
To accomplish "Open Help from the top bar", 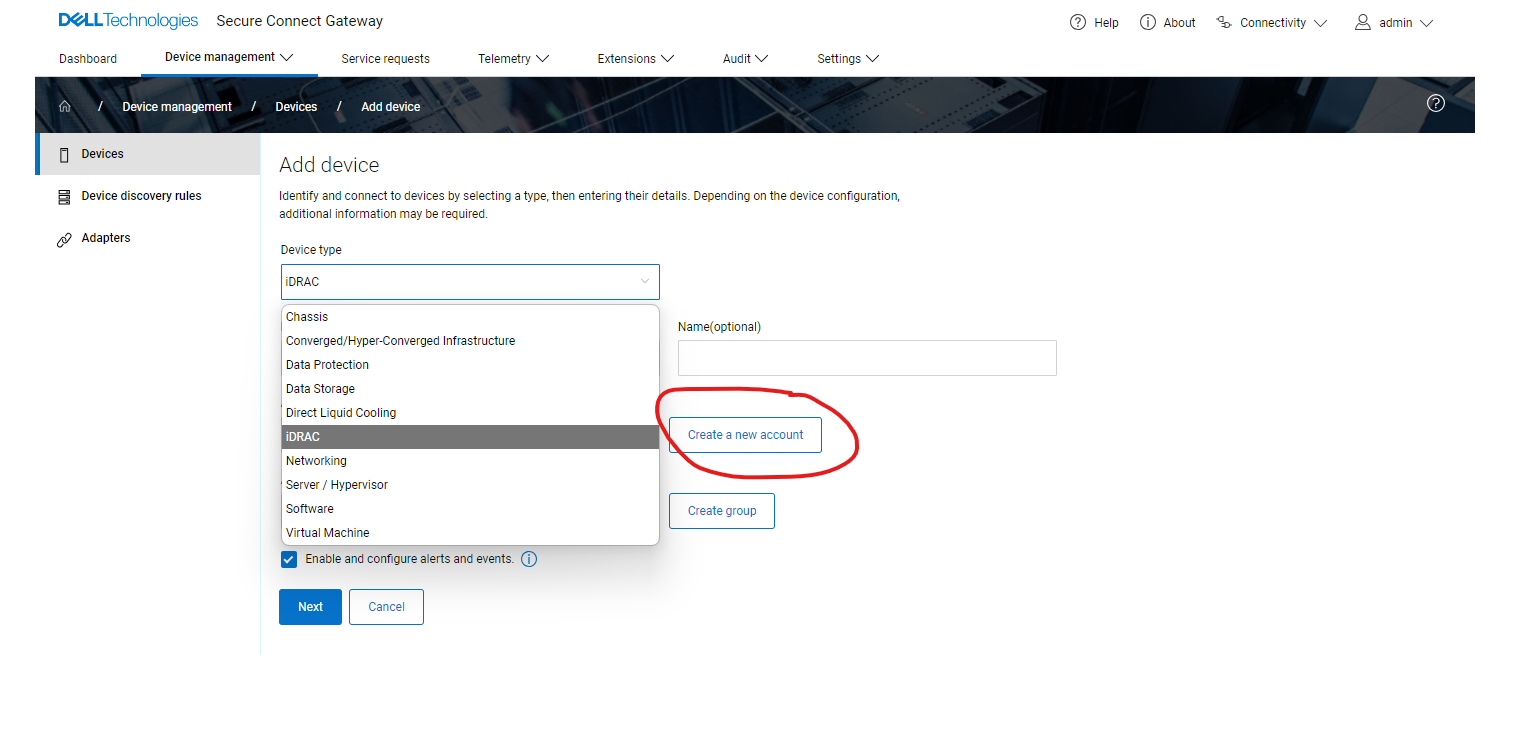I will tap(1078, 22).
